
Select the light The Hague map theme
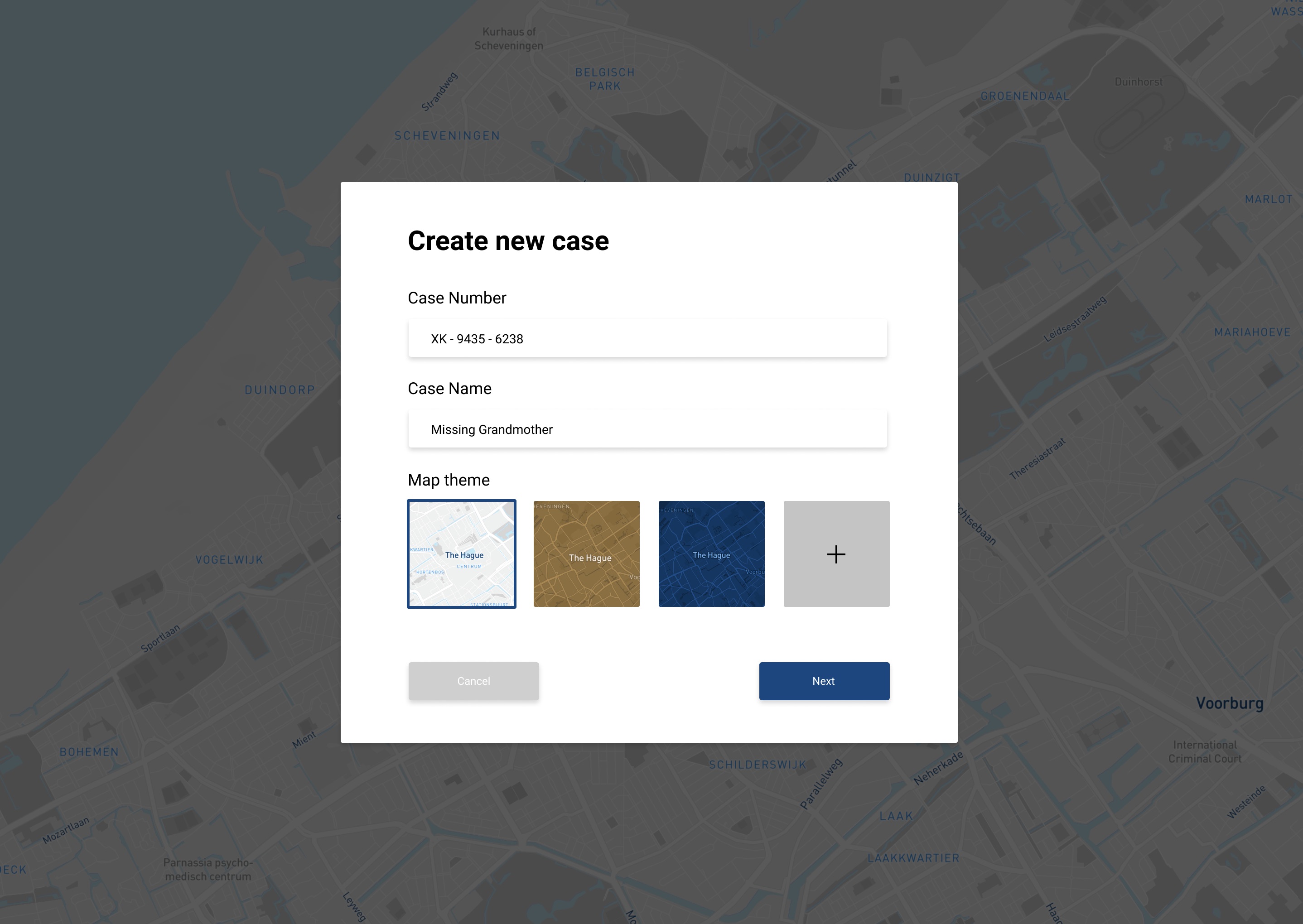coord(462,553)
